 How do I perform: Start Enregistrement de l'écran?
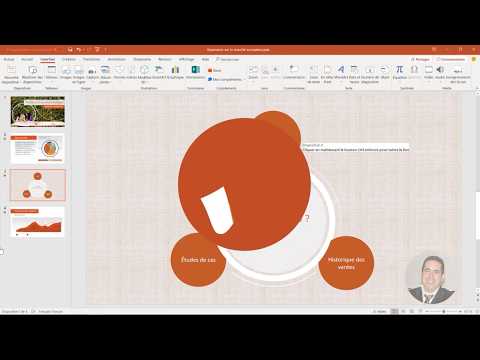458,74
